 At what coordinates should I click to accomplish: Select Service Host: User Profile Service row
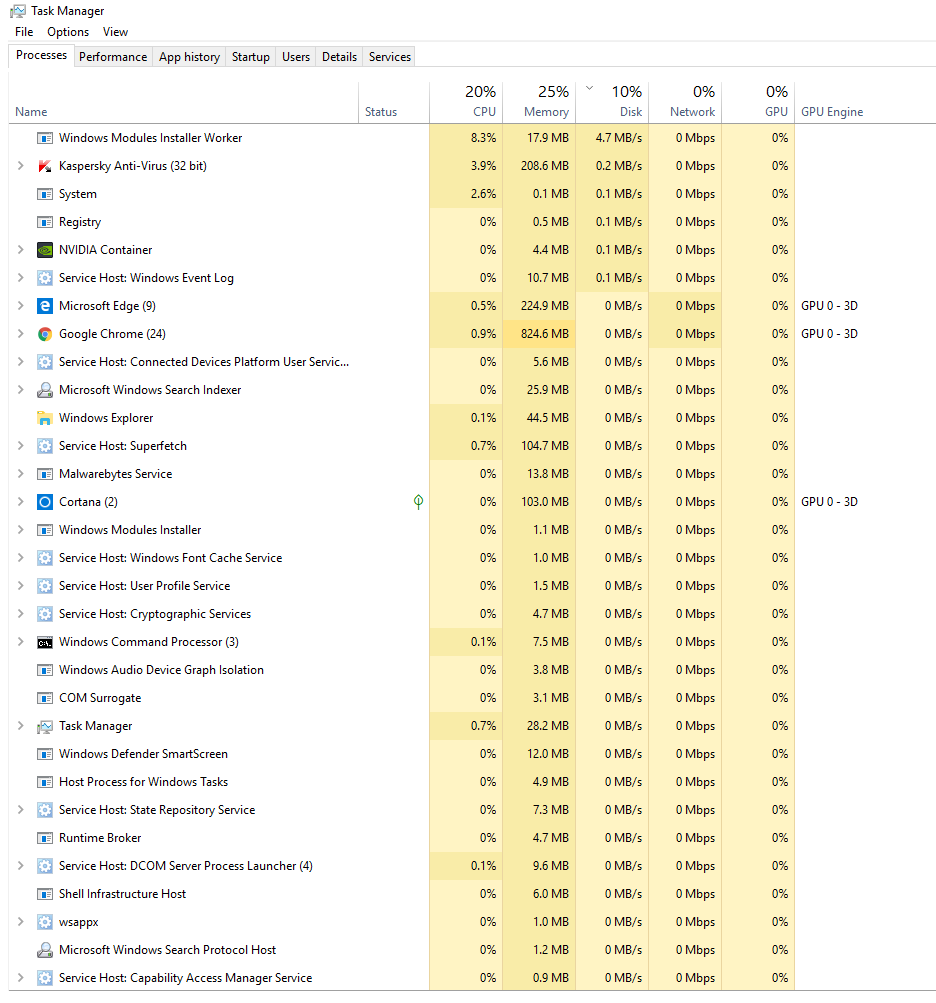472,586
